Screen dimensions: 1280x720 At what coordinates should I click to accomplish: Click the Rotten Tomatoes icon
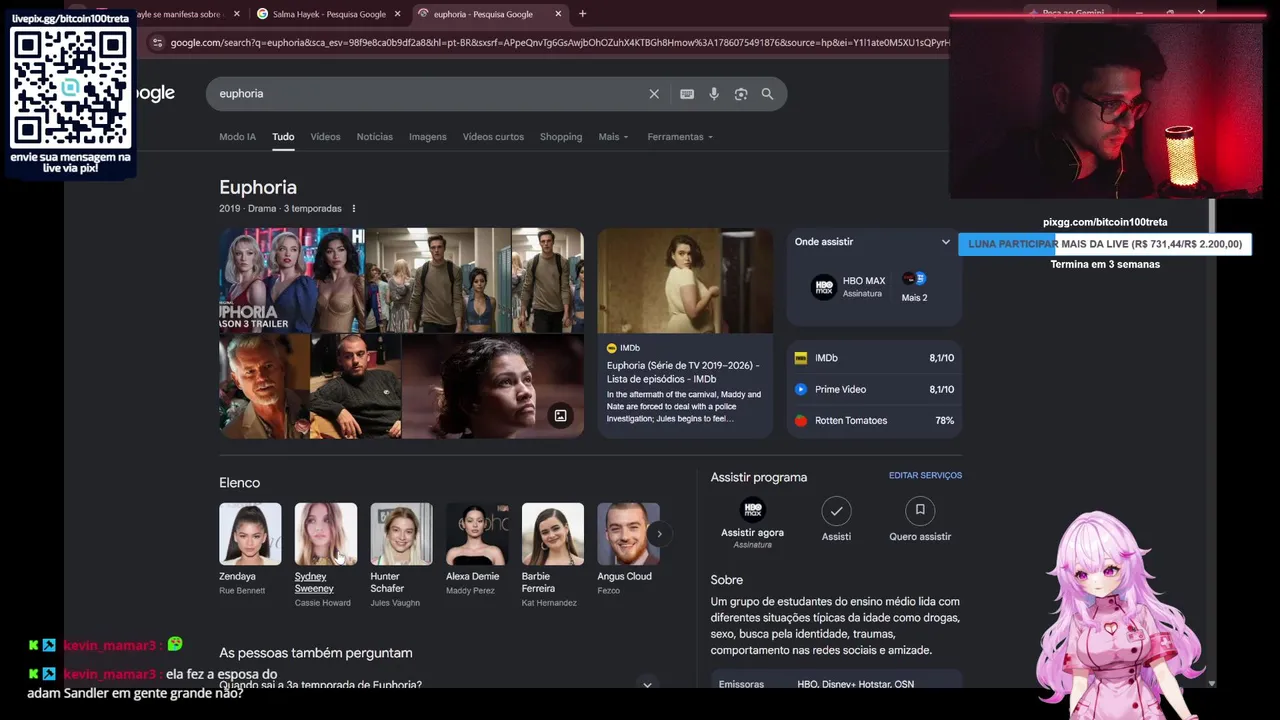coord(800,421)
